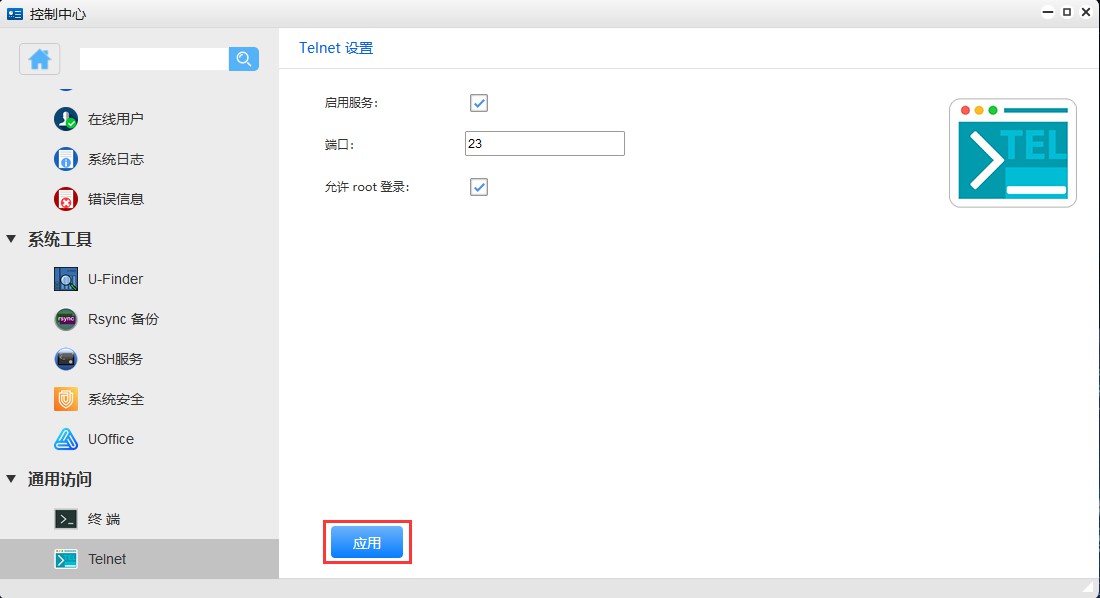Viewport: 1100px width, 598px height.
Task: Click the home icon button
Action: (x=40, y=59)
